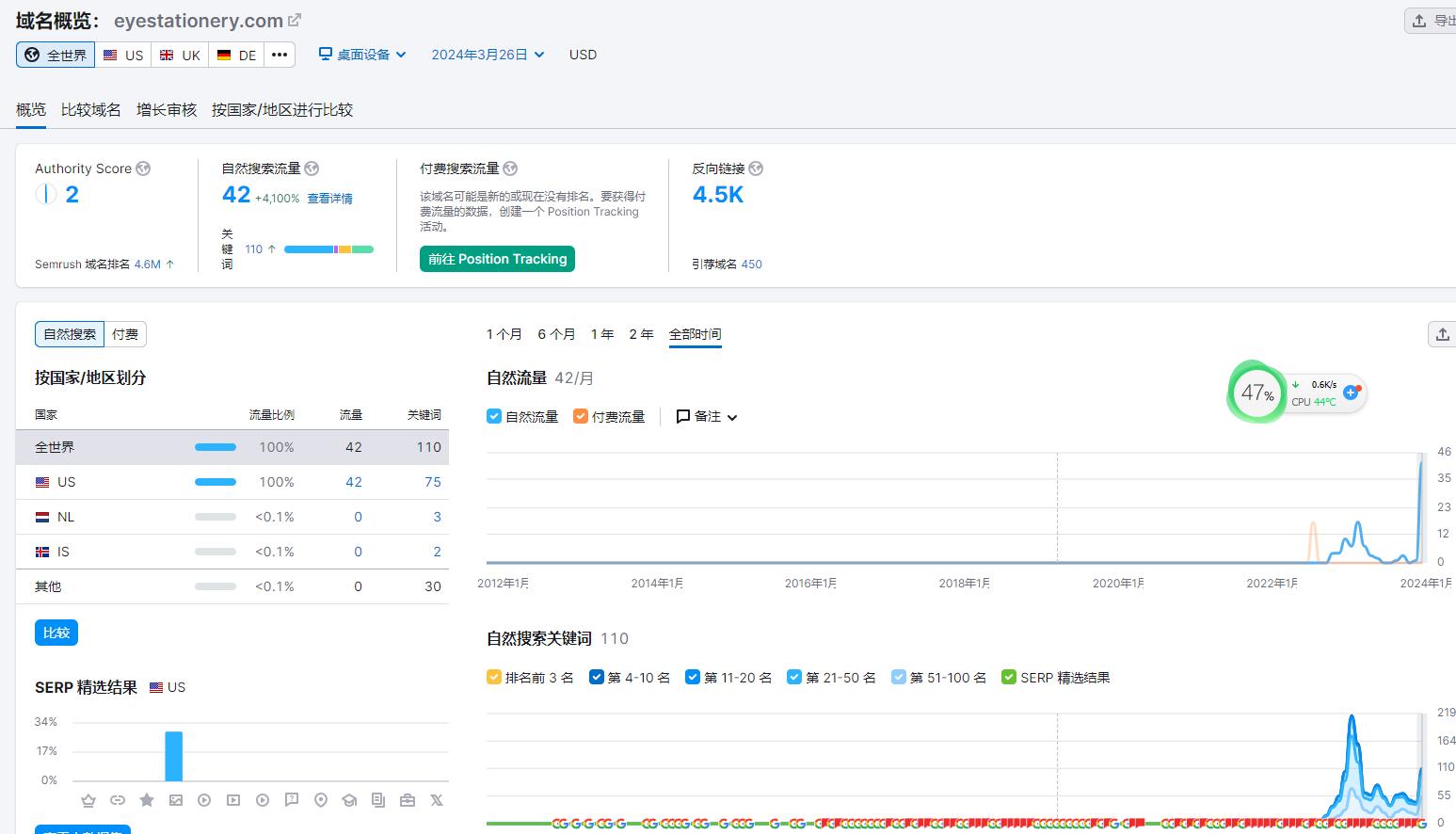Click the NL flag in the country table
Screen dimensions: 1456x834
pyautogui.click(x=42, y=517)
